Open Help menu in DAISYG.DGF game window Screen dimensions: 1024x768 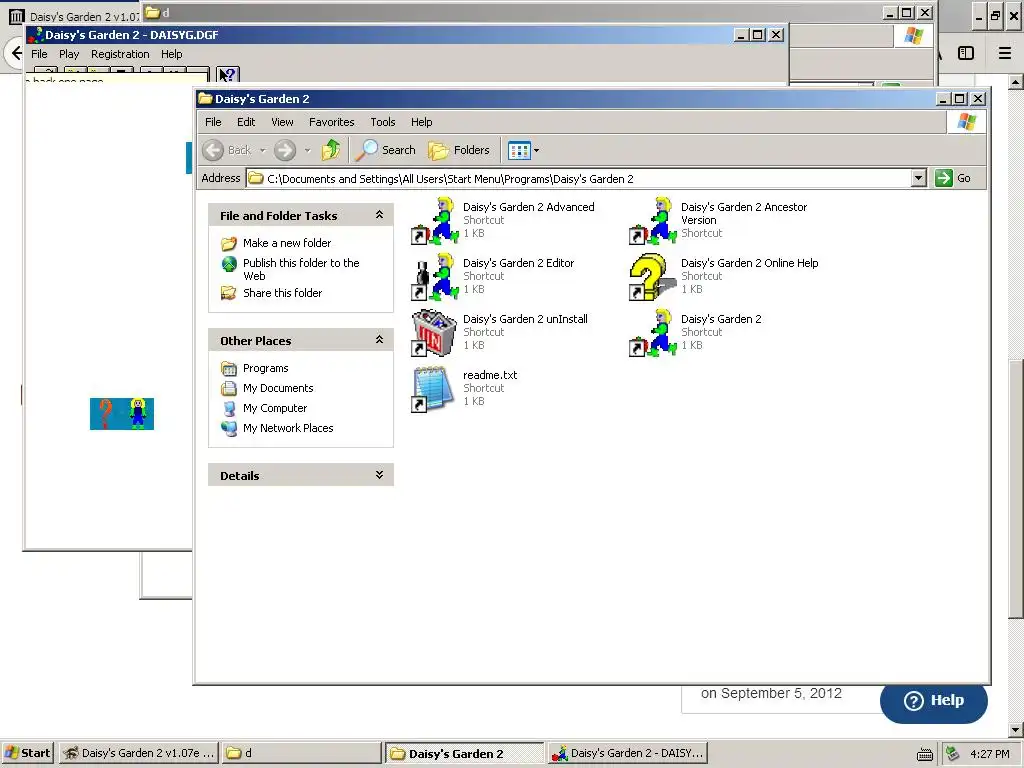point(172,54)
